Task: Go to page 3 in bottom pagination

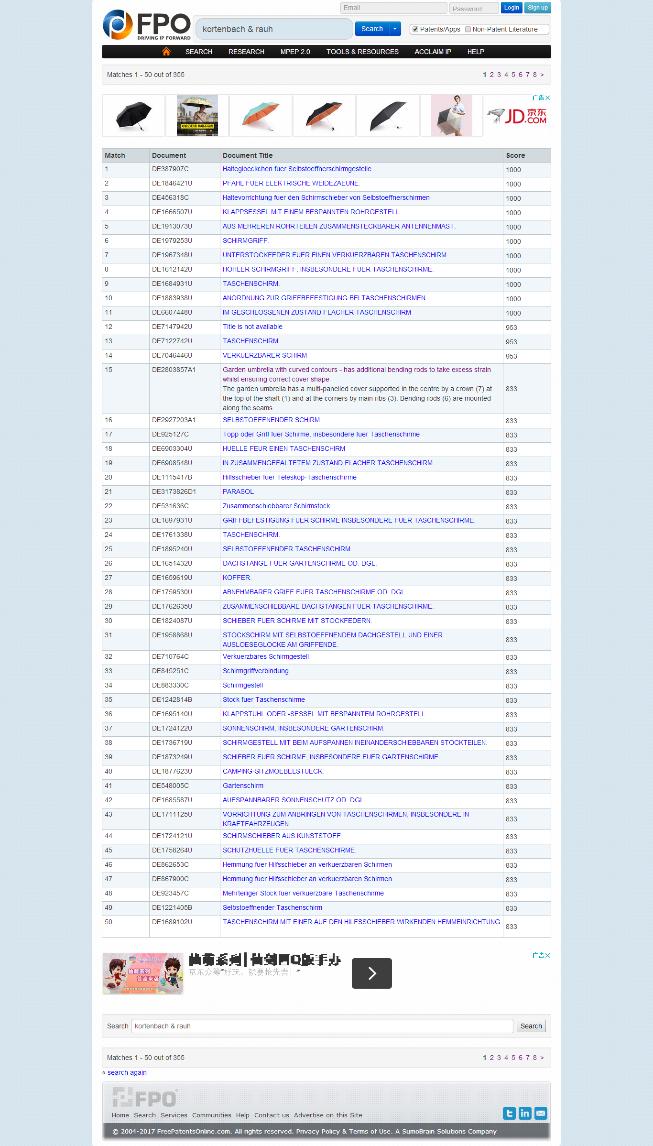Action: (x=499, y=1058)
